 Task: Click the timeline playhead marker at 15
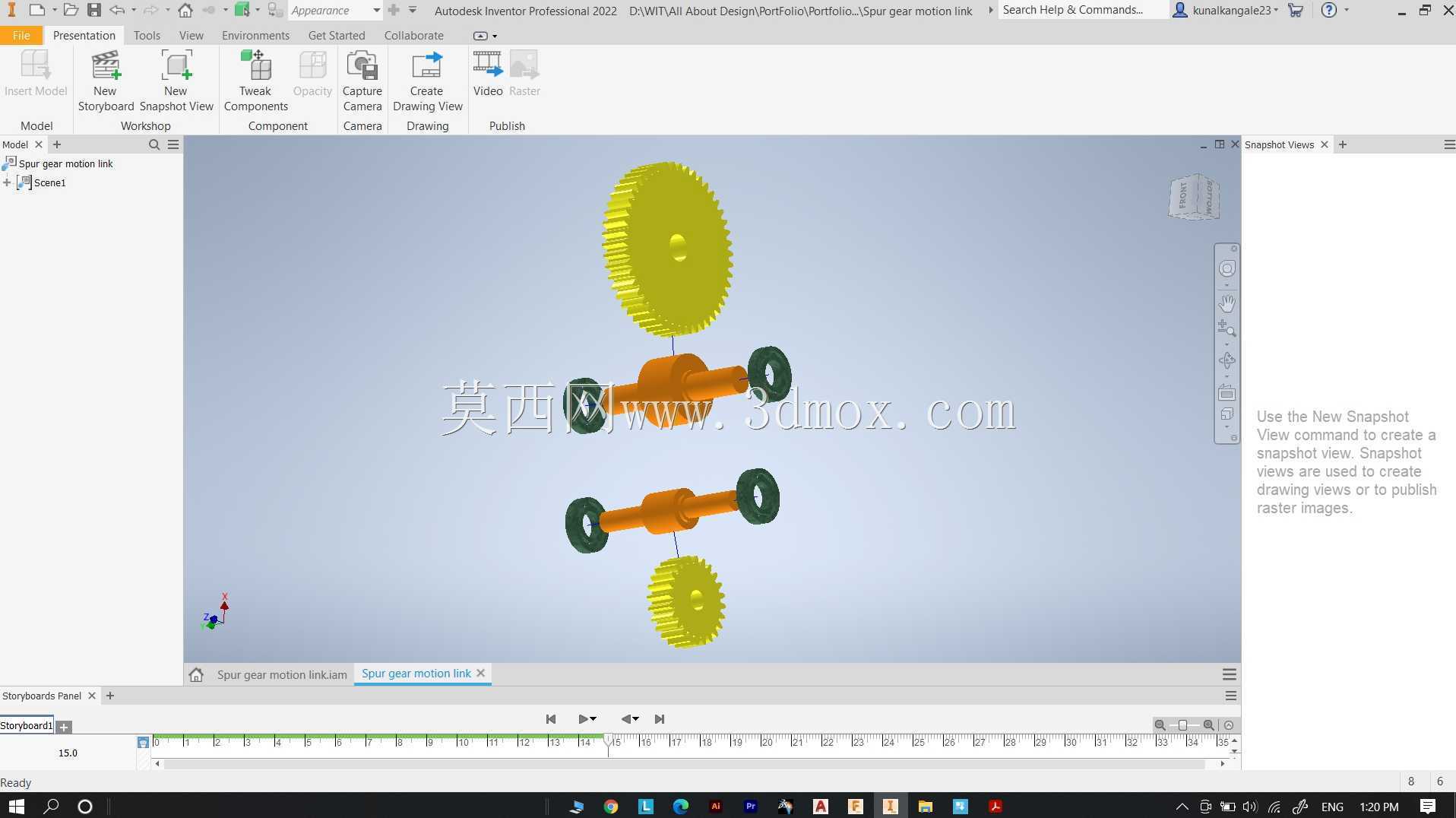click(x=608, y=740)
